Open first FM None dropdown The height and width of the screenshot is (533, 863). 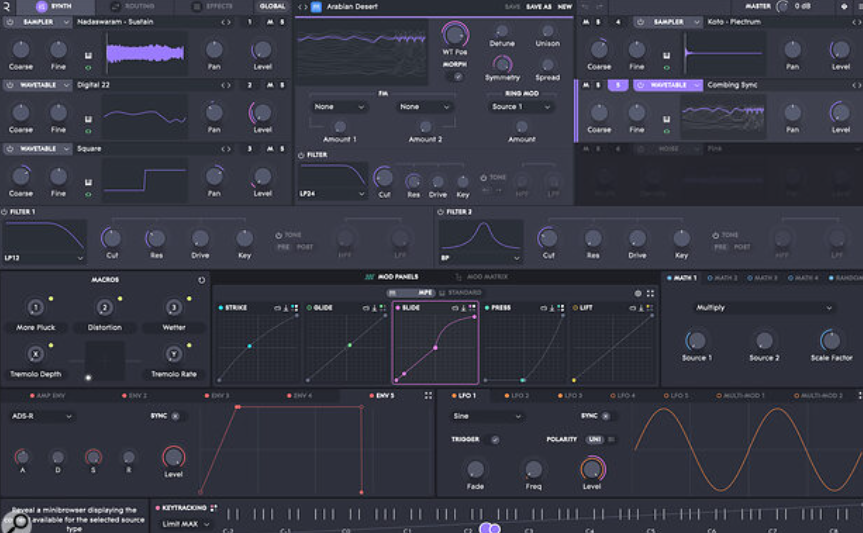338,107
